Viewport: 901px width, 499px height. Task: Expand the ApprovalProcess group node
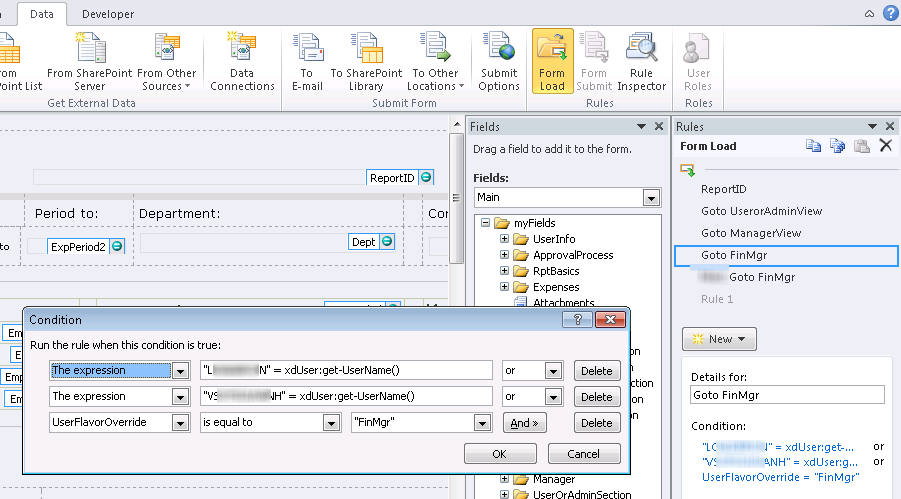click(505, 255)
